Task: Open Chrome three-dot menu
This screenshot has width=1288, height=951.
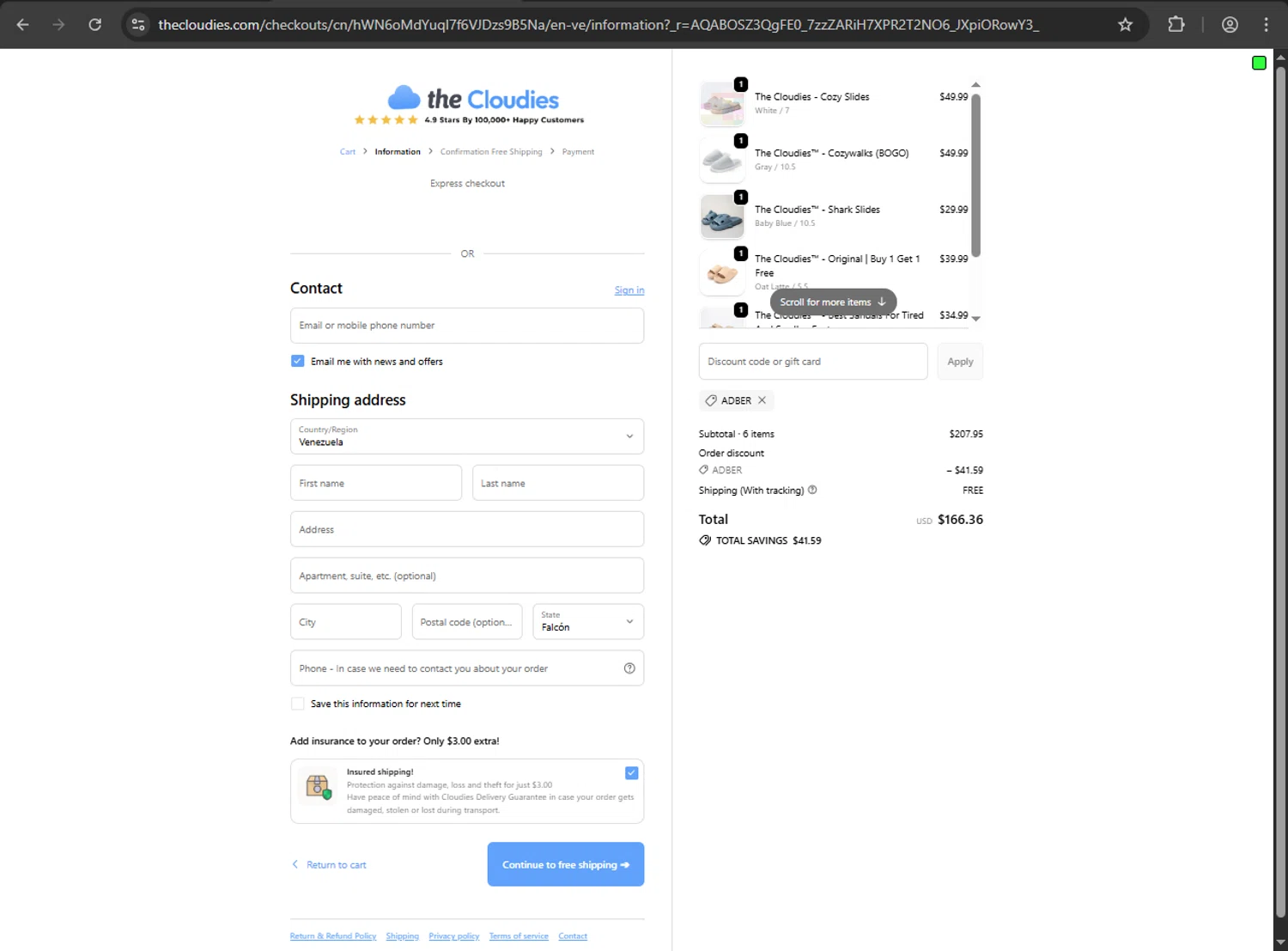Action: pos(1266,25)
